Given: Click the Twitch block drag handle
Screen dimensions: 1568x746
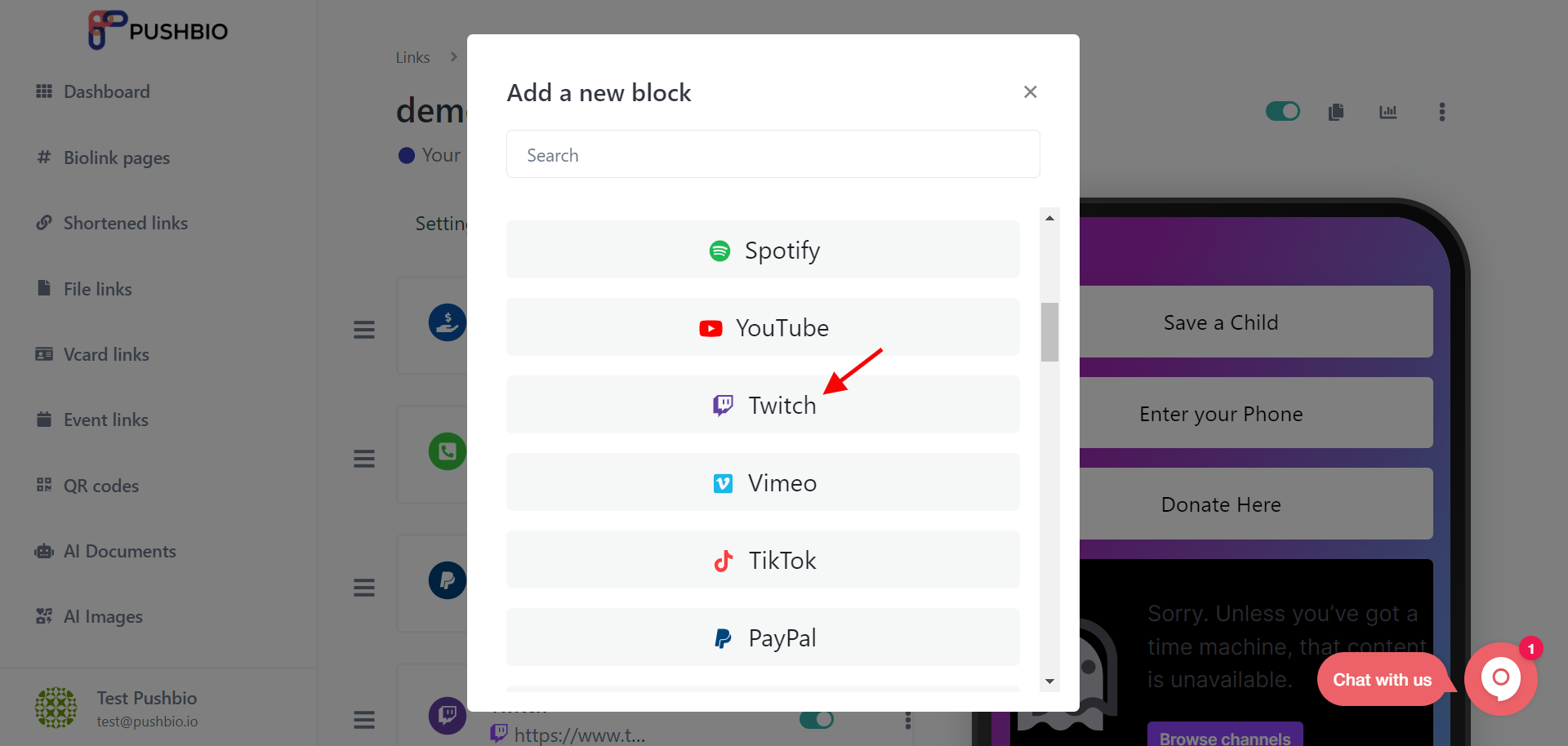Looking at the screenshot, I should pos(364,720).
